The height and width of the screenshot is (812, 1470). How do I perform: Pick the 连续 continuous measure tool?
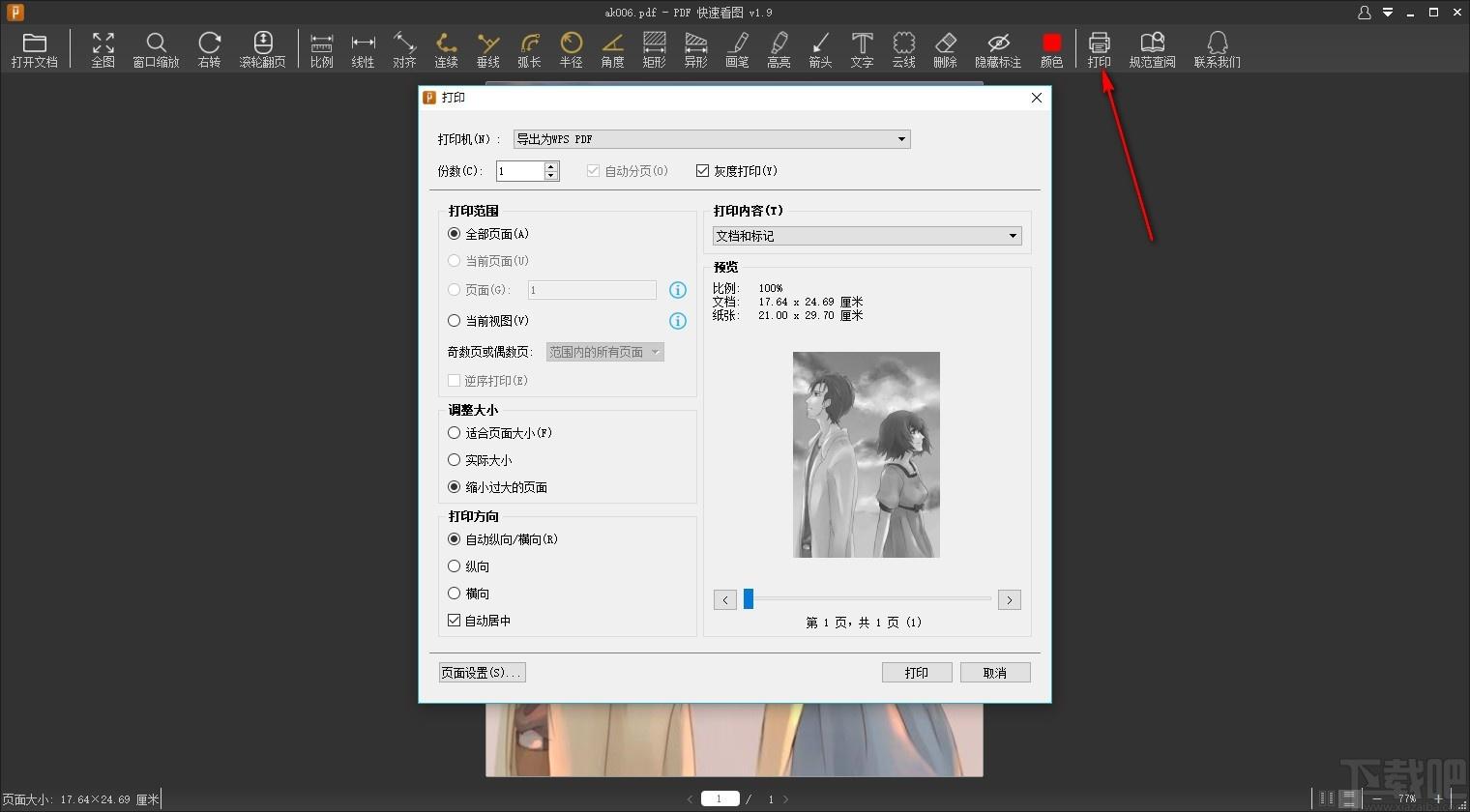click(x=446, y=49)
